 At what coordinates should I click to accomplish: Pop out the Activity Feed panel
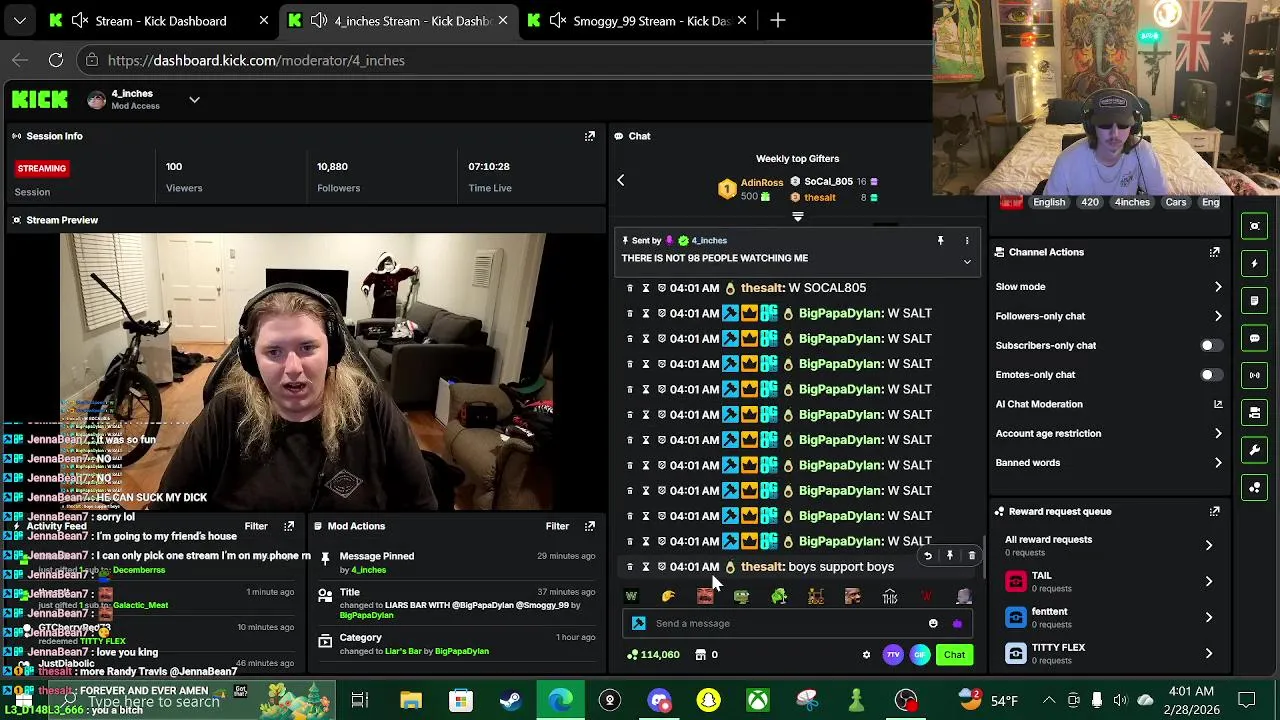point(289,526)
